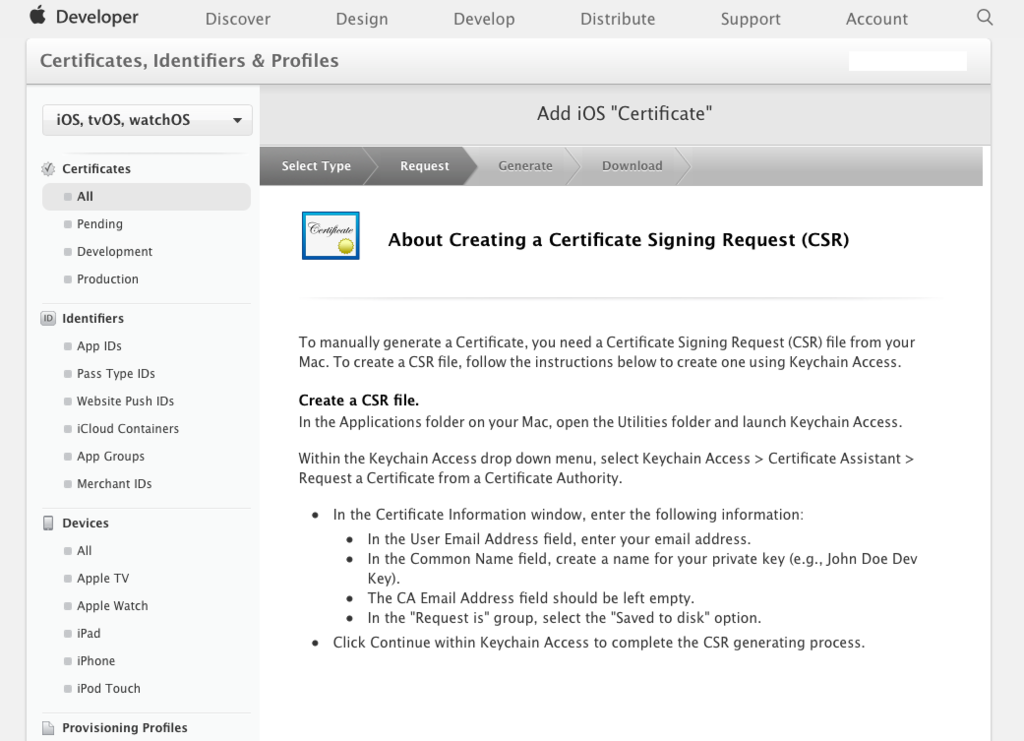Show iPhone devices
The height and width of the screenshot is (741, 1024).
[x=95, y=661]
